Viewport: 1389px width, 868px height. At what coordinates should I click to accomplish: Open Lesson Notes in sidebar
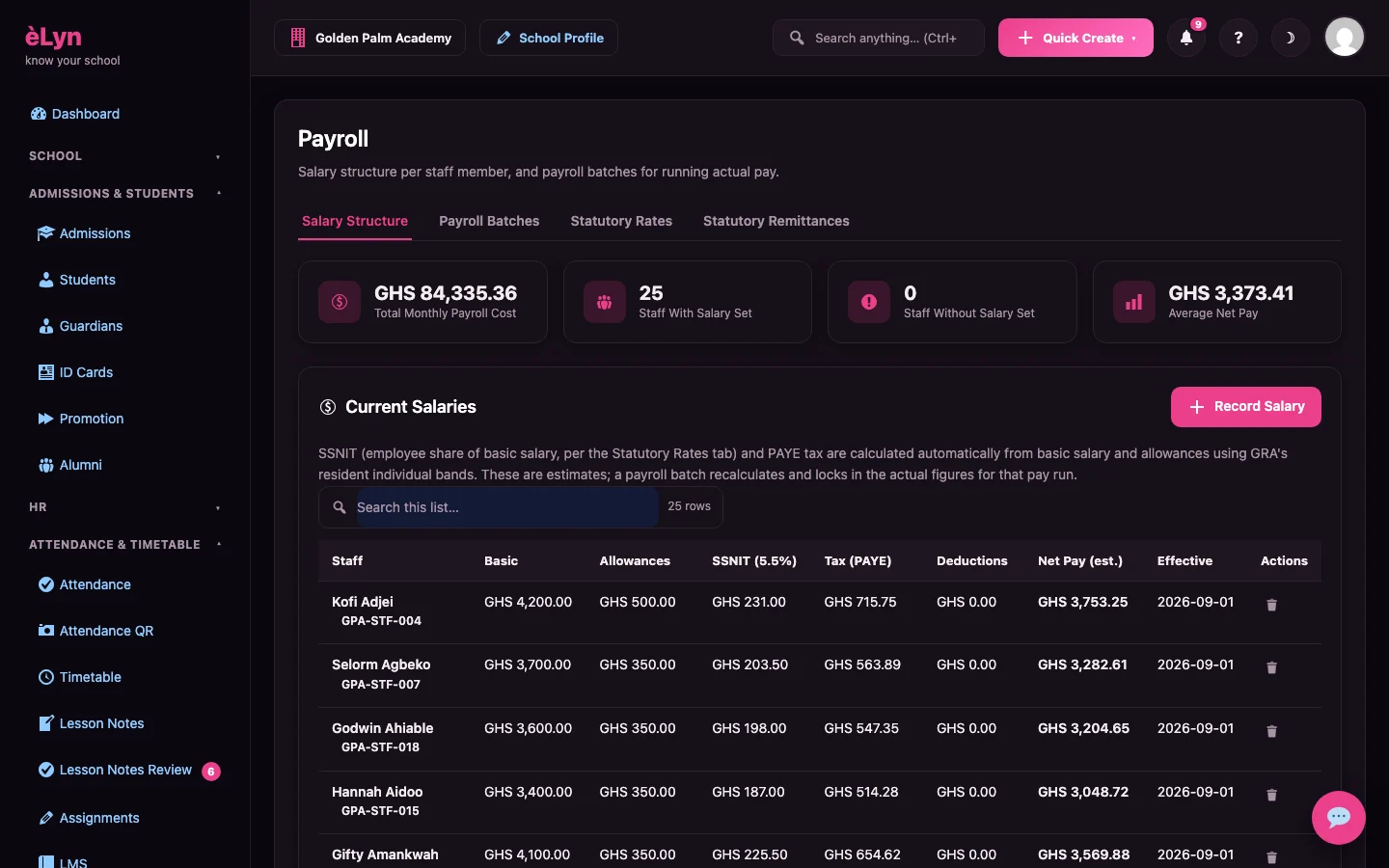[91, 723]
